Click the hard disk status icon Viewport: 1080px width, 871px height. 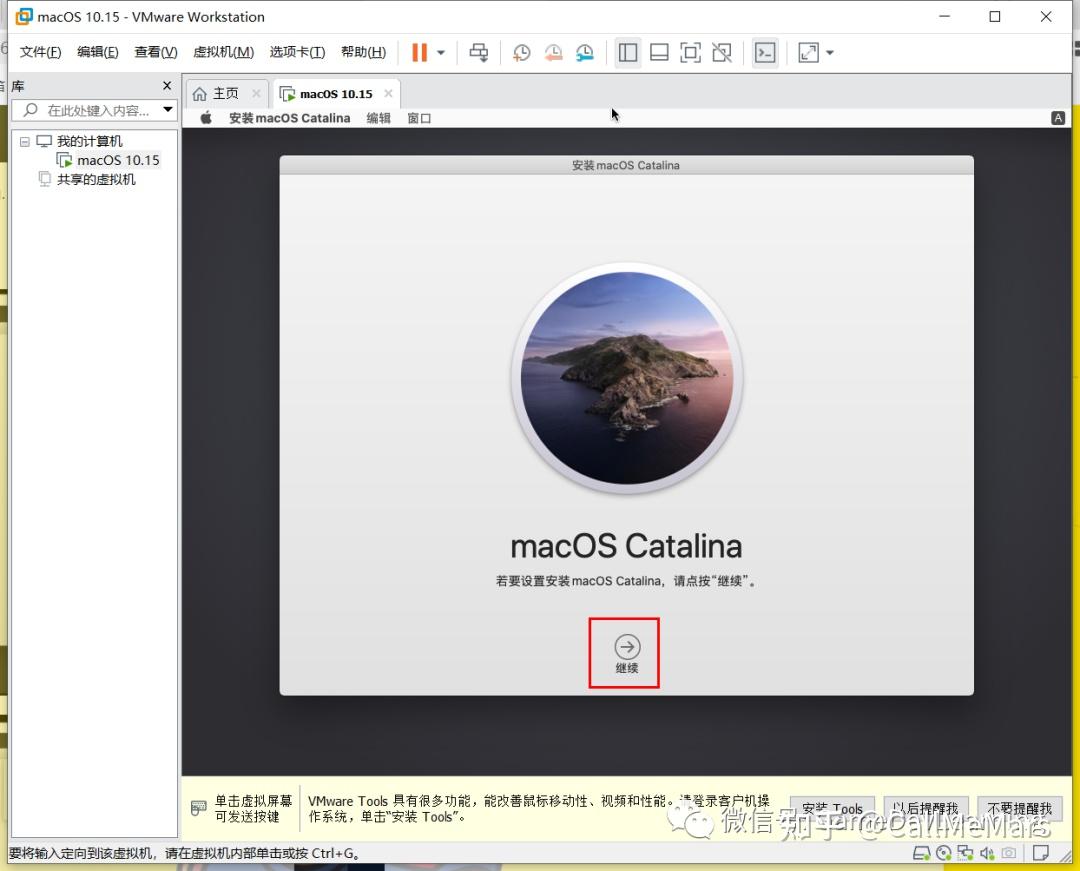point(921,854)
